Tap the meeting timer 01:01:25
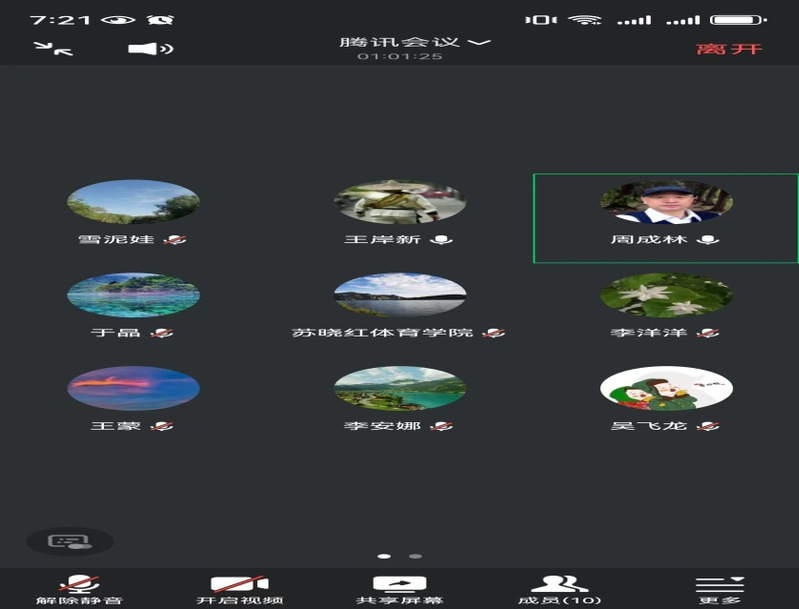Viewport: 799px width, 609px height. coord(399,57)
